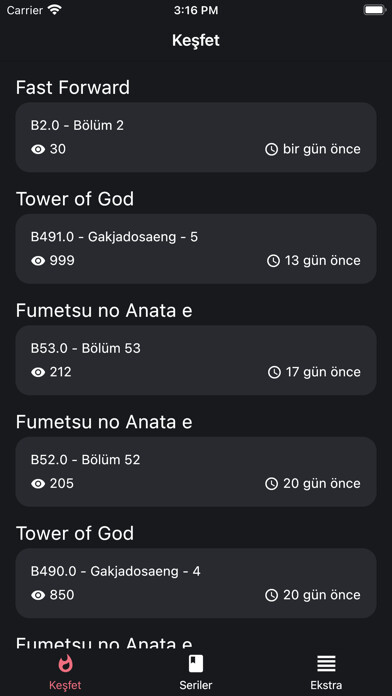392x696 pixels.
Task: Open B491.0 - Gakjadosaeng - 5 chapter
Action: pos(196,249)
